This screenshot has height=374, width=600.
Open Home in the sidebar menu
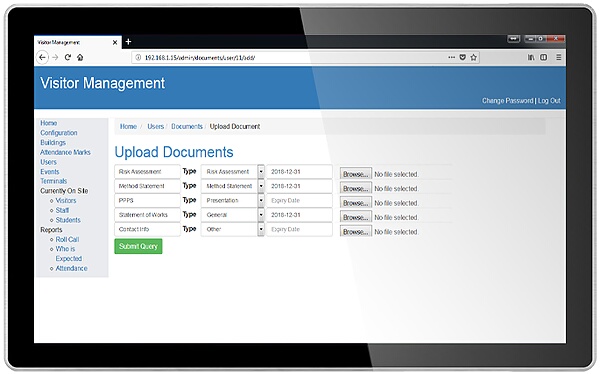49,123
